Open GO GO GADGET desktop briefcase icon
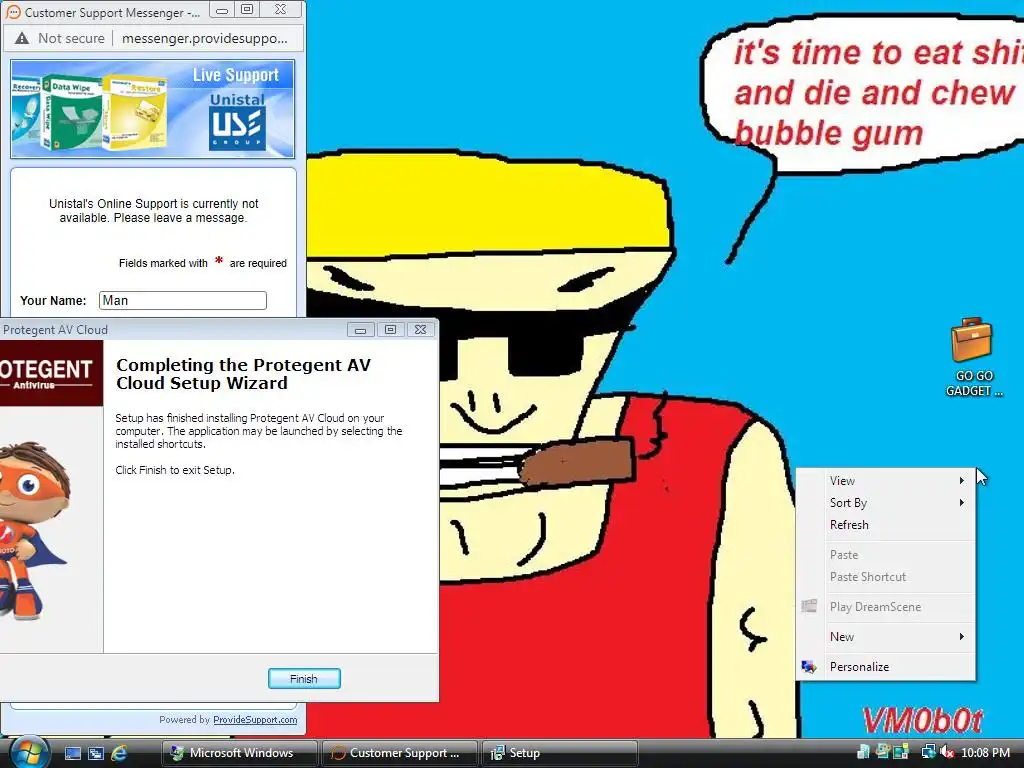 tap(972, 357)
